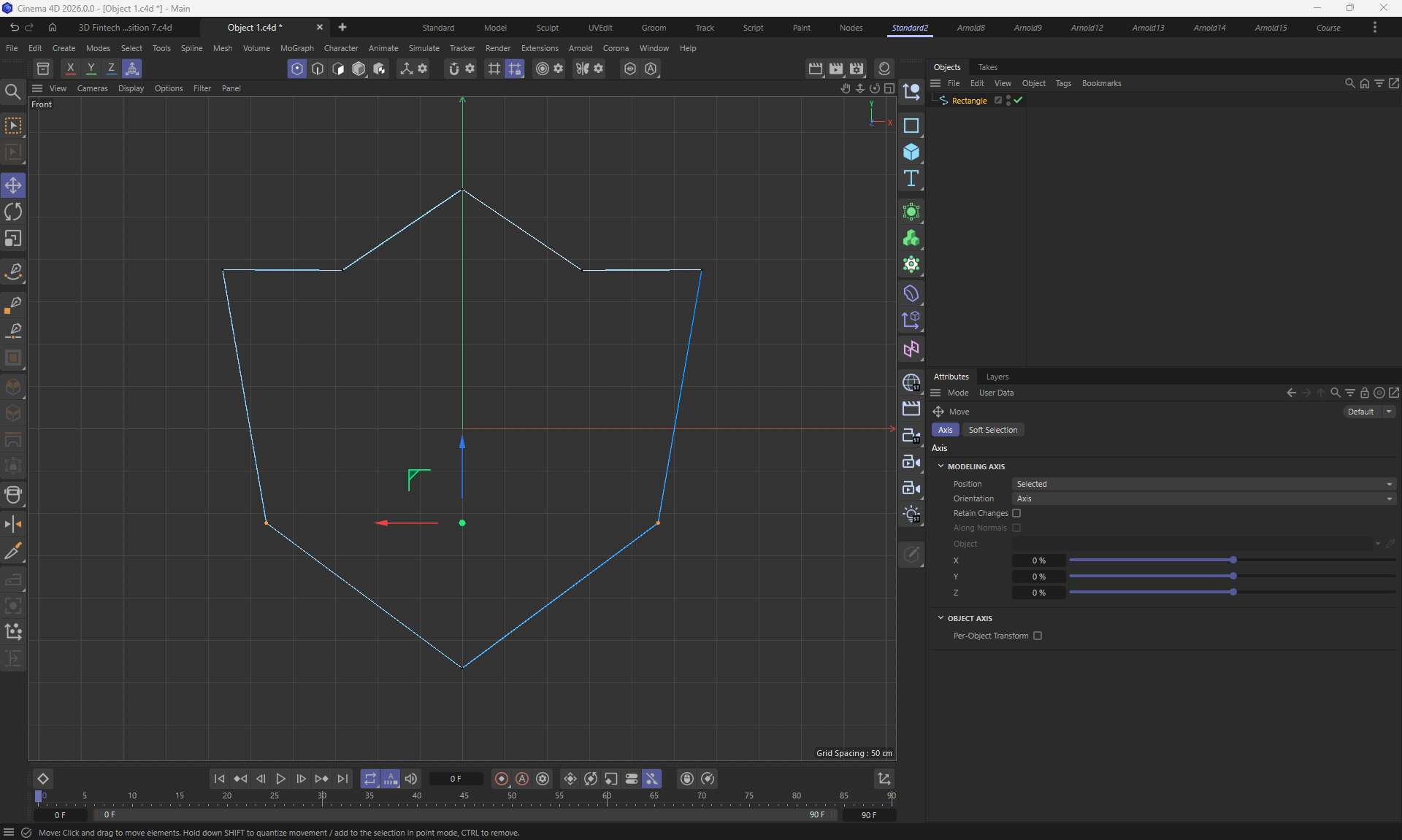Open the Position dropdown set to Selected
The width and height of the screenshot is (1402, 840).
(x=1203, y=484)
